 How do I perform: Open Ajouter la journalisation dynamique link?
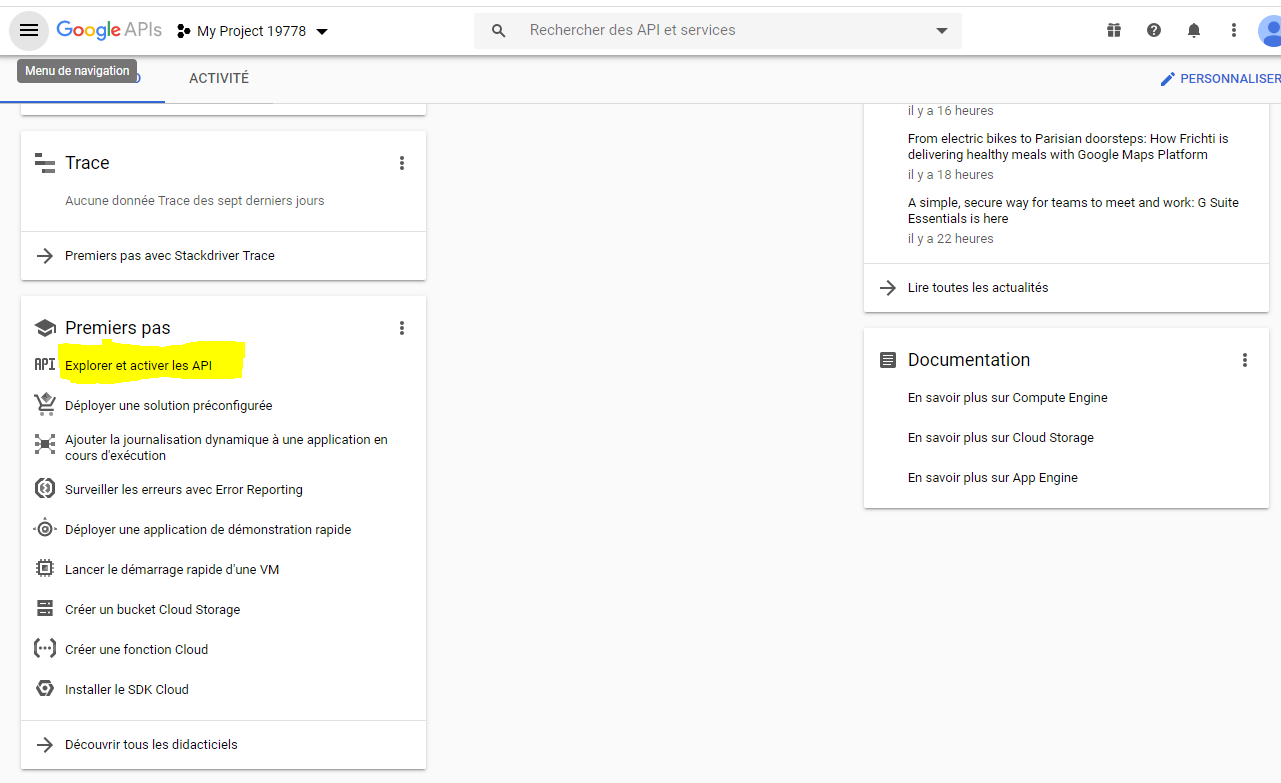226,448
